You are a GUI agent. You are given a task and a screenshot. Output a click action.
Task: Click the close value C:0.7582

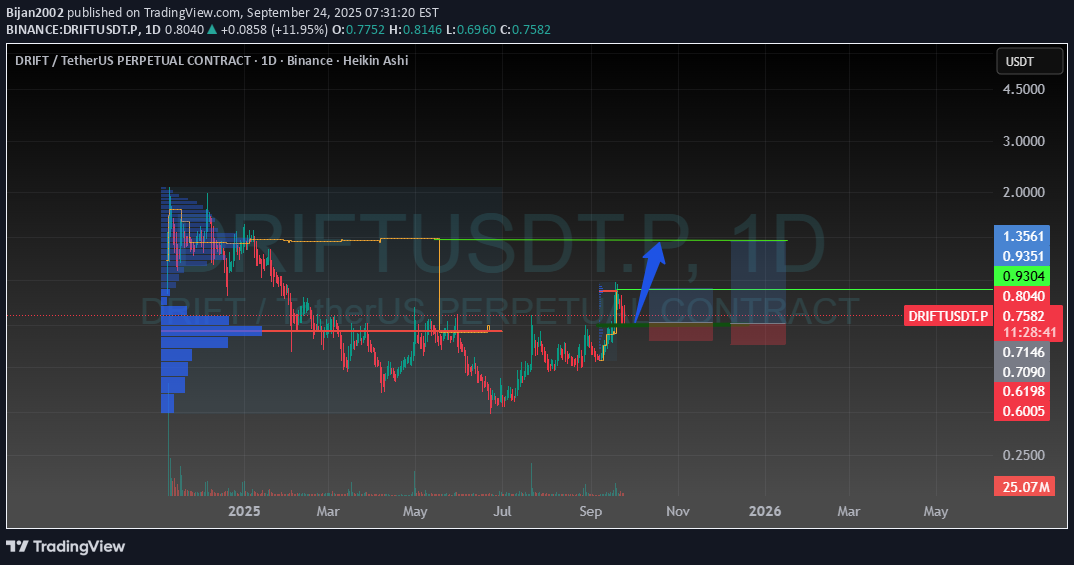click(525, 30)
